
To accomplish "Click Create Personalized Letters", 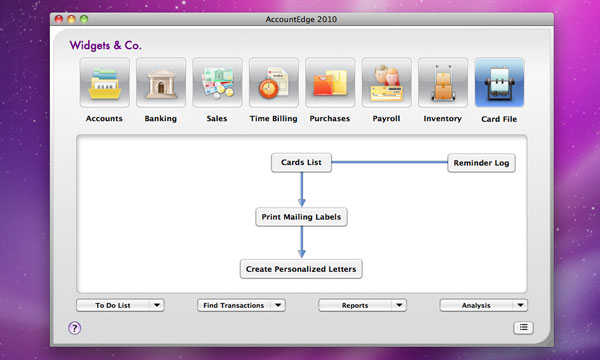I will [301, 269].
